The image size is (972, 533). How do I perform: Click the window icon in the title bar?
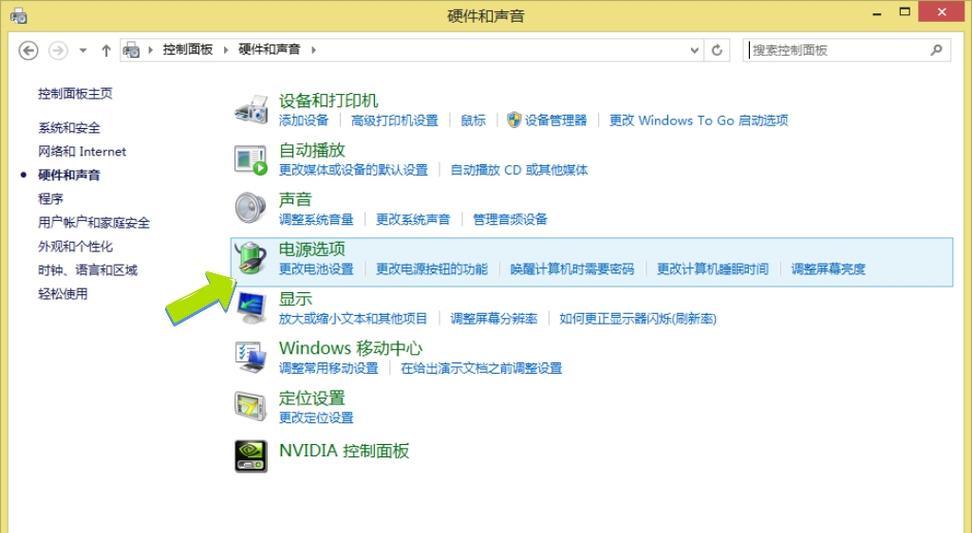click(x=19, y=15)
